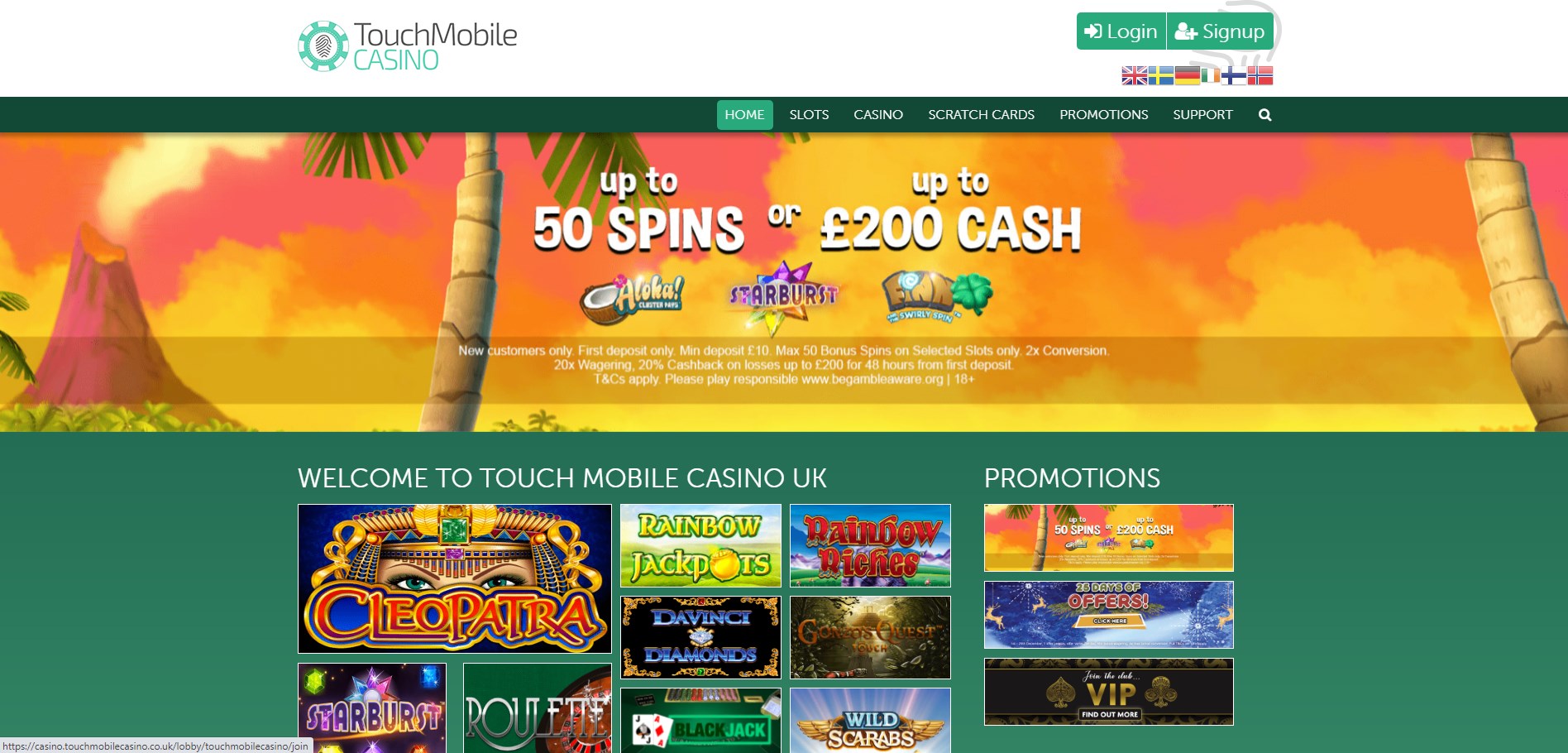Open the Cleopatra game thumbnail
This screenshot has width=1568, height=753.
pyautogui.click(x=455, y=578)
